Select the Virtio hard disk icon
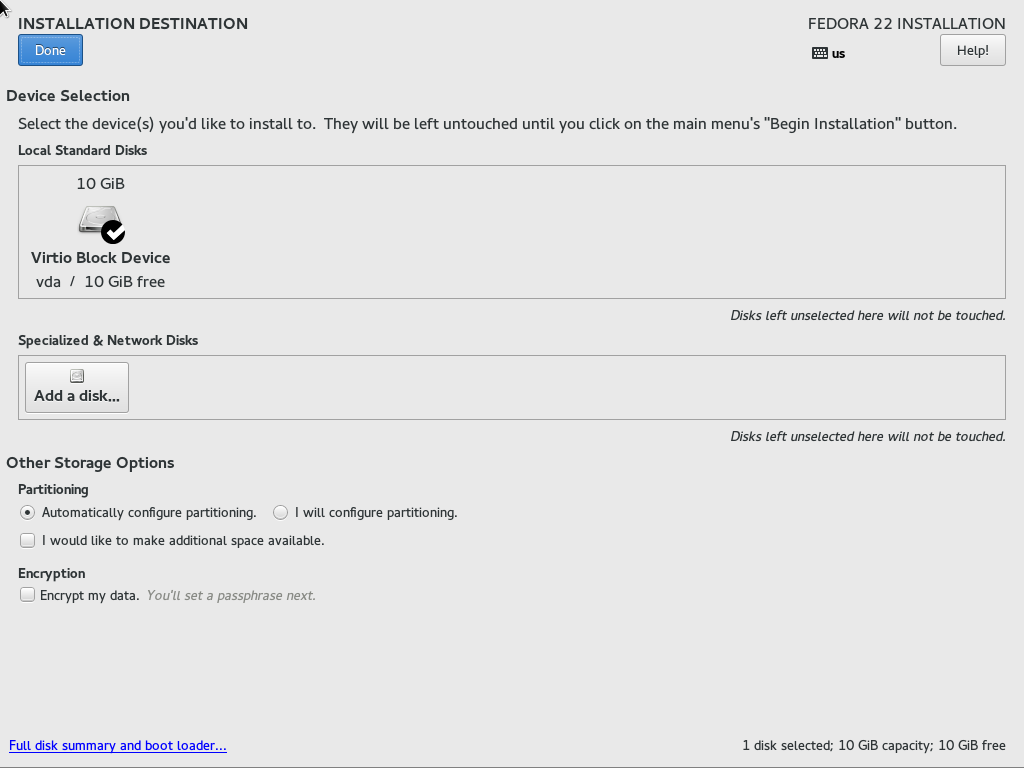The width and height of the screenshot is (1024, 768). (x=99, y=220)
